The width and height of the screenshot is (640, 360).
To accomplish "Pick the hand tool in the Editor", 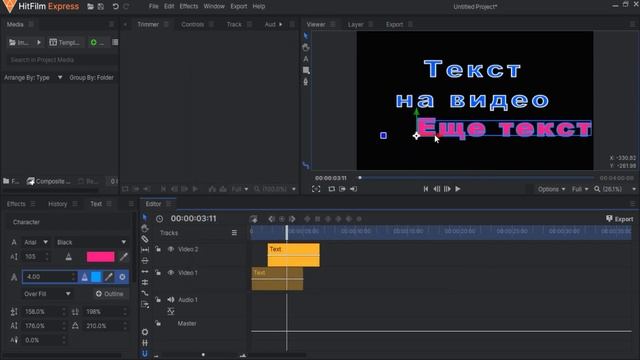I will pos(145,228).
